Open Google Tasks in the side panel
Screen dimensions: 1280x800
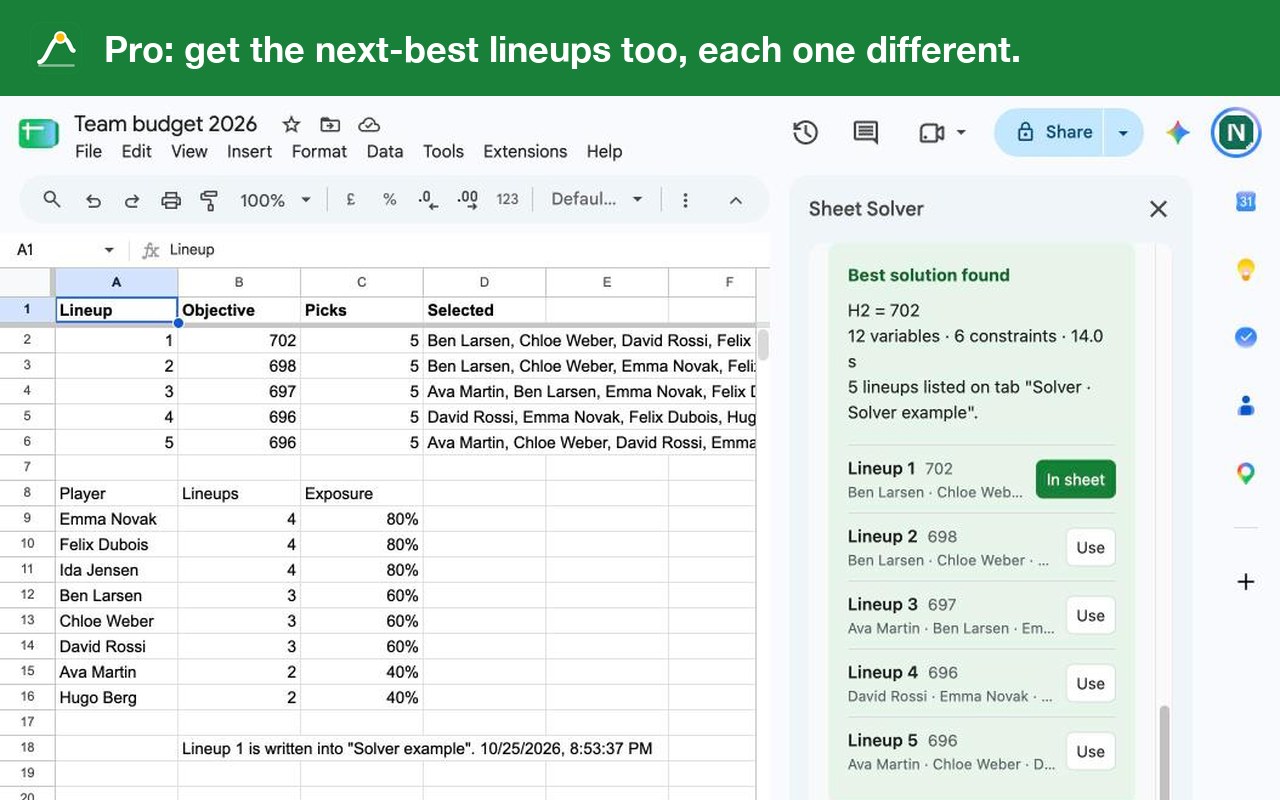pos(1246,337)
